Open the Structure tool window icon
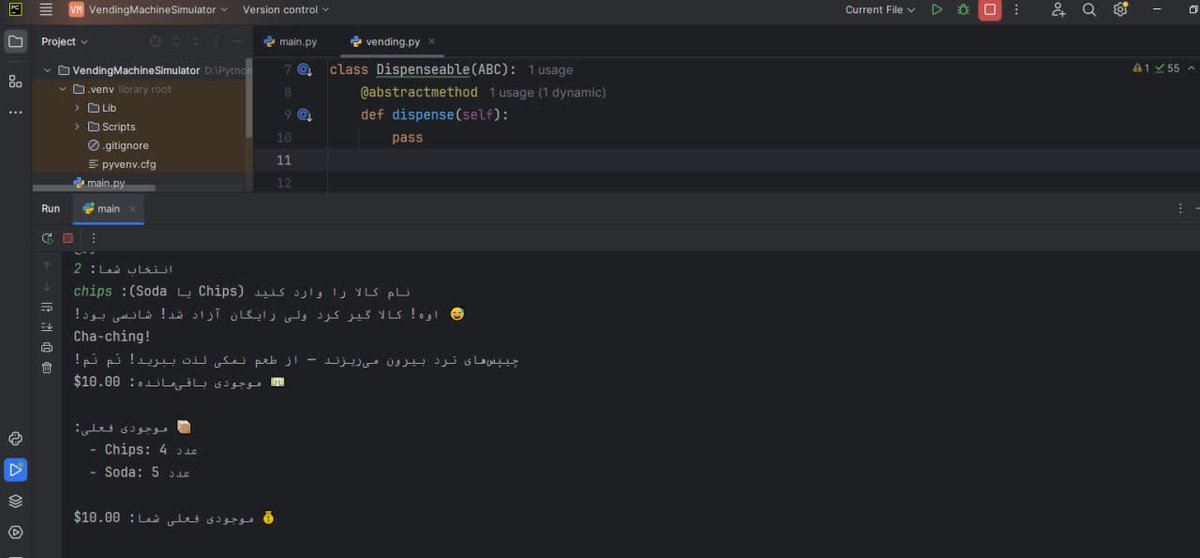Viewport: 1200px width, 558px height. (x=15, y=81)
